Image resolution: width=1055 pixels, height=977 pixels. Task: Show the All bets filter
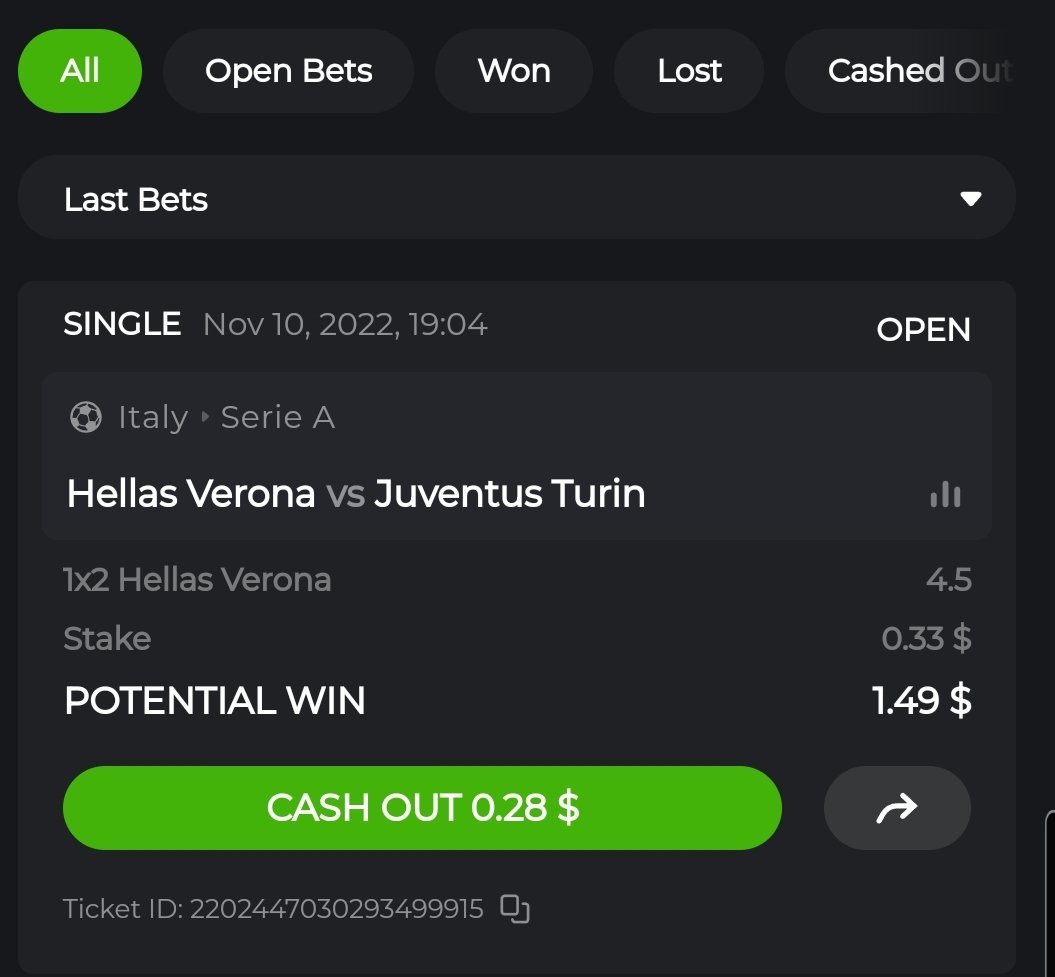tap(80, 71)
